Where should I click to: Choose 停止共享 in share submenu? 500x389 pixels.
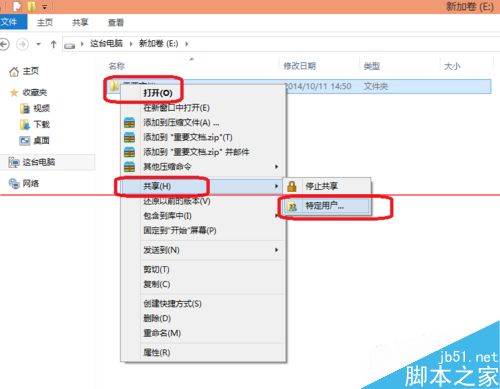327,186
